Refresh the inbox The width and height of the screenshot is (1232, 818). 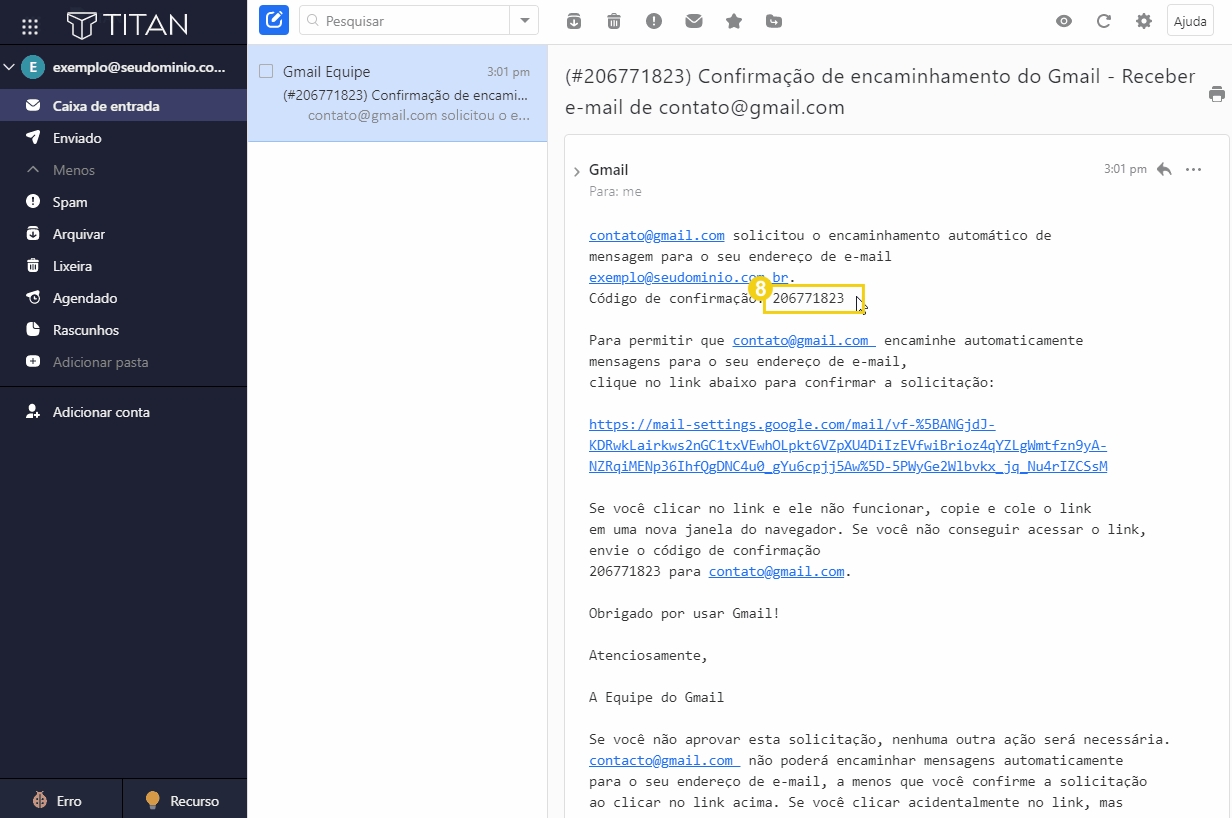pos(1103,19)
